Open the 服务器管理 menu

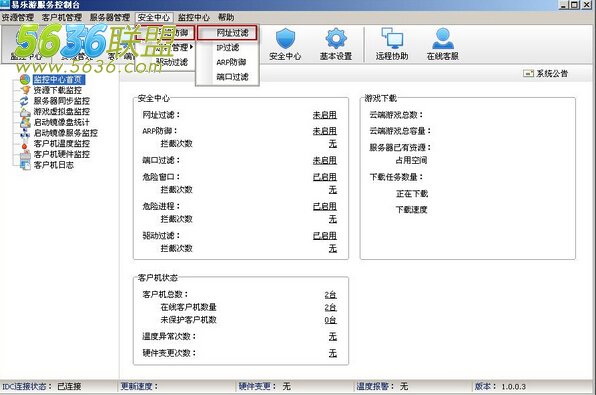click(x=110, y=17)
